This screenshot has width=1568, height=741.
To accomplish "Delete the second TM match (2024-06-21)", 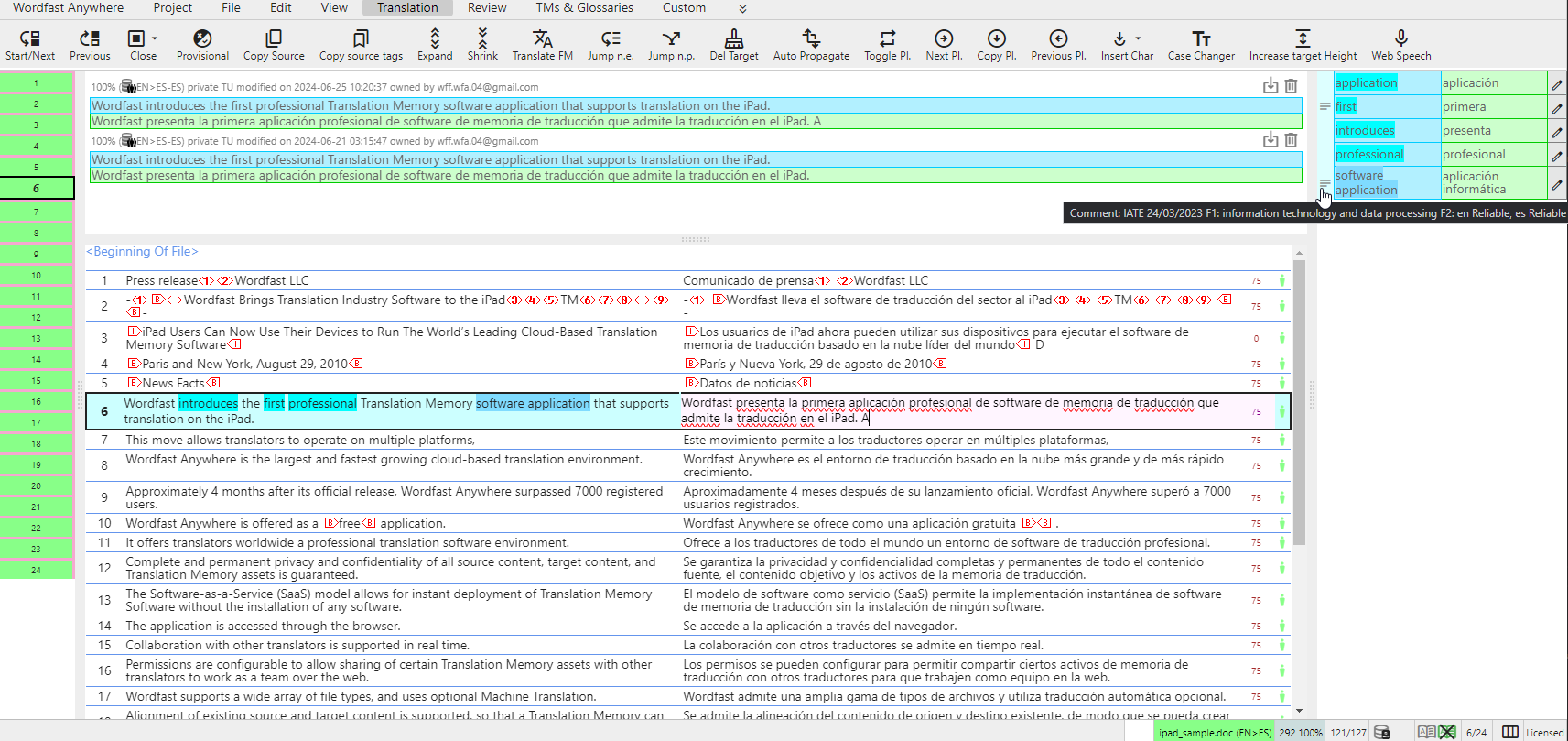I will [x=1291, y=140].
